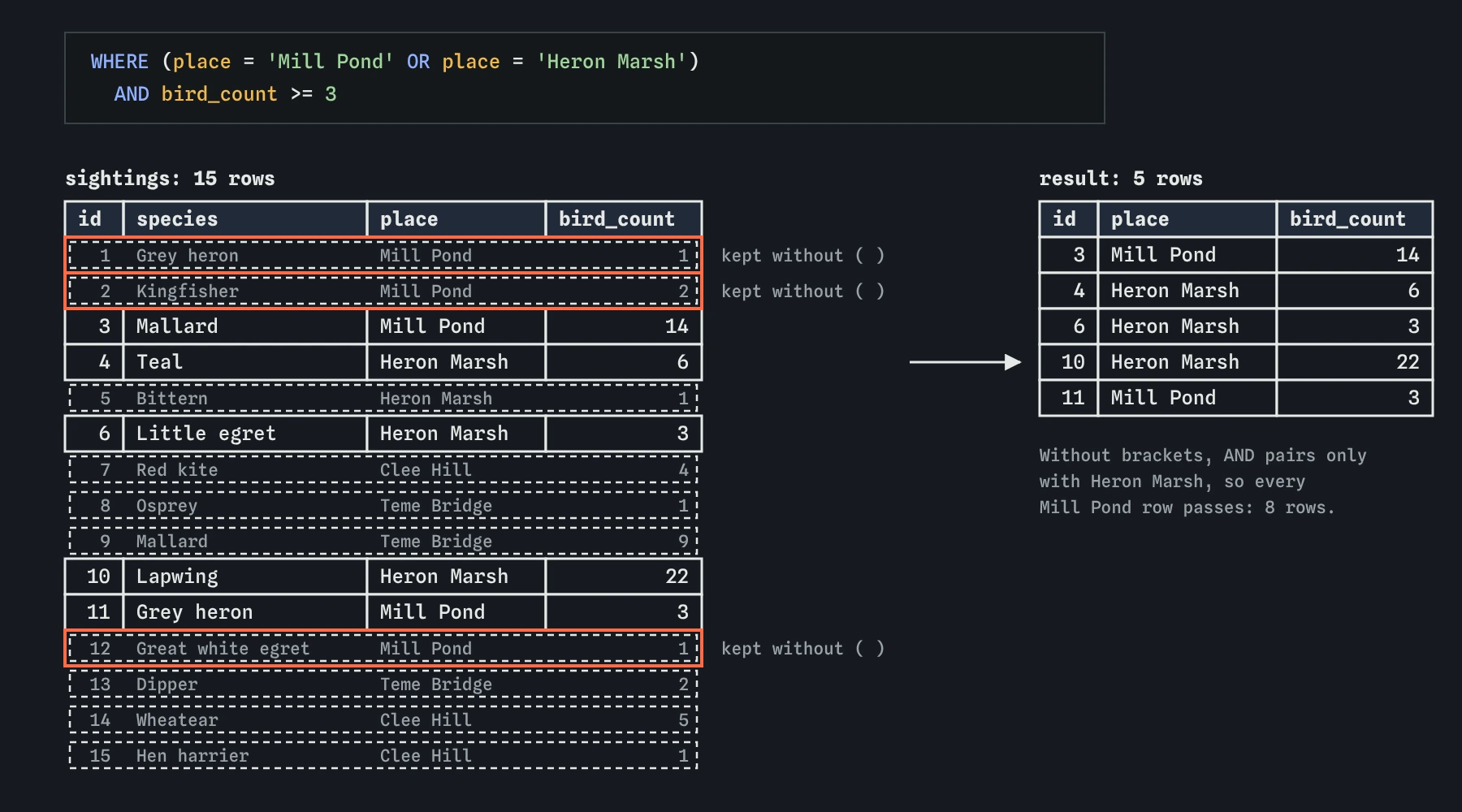Select the Dipper species cell
Image resolution: width=1462 pixels, height=812 pixels.
point(167,685)
